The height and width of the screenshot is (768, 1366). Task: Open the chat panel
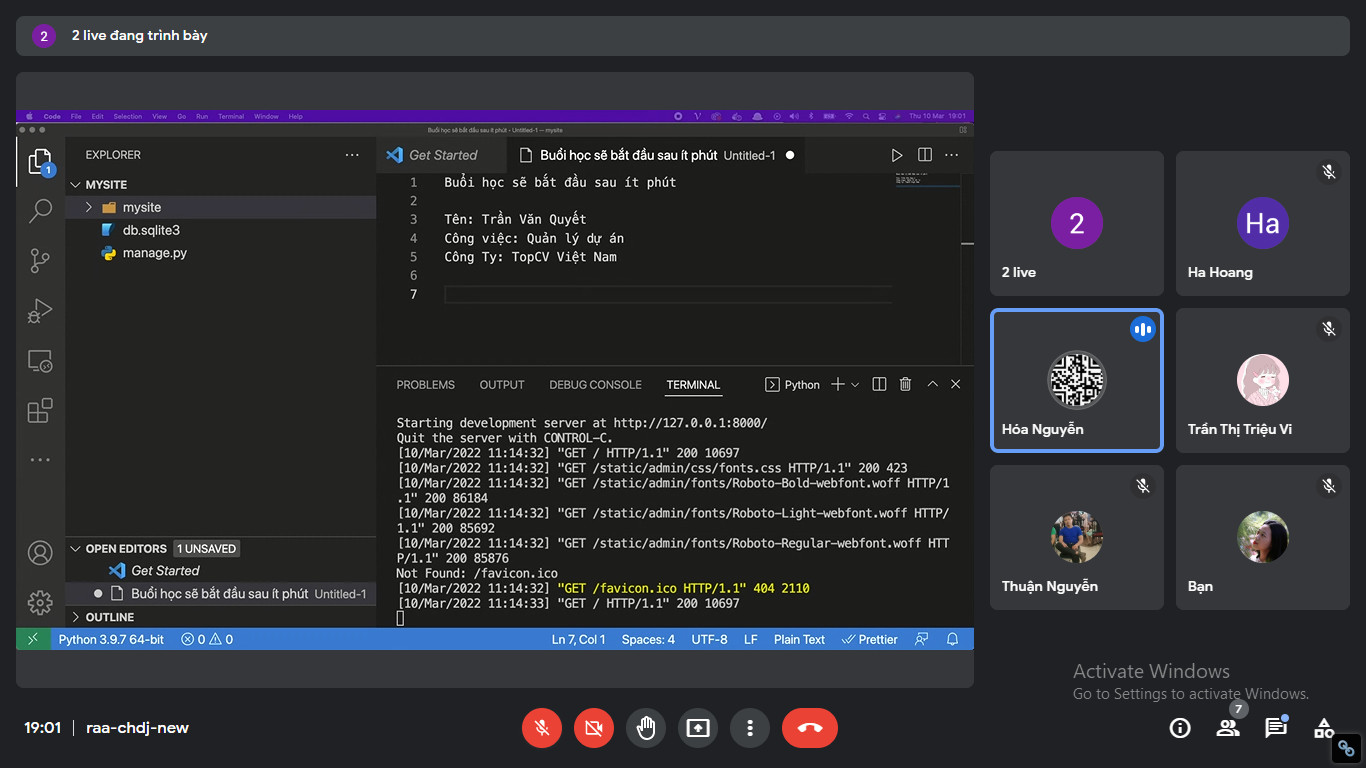[x=1276, y=728]
